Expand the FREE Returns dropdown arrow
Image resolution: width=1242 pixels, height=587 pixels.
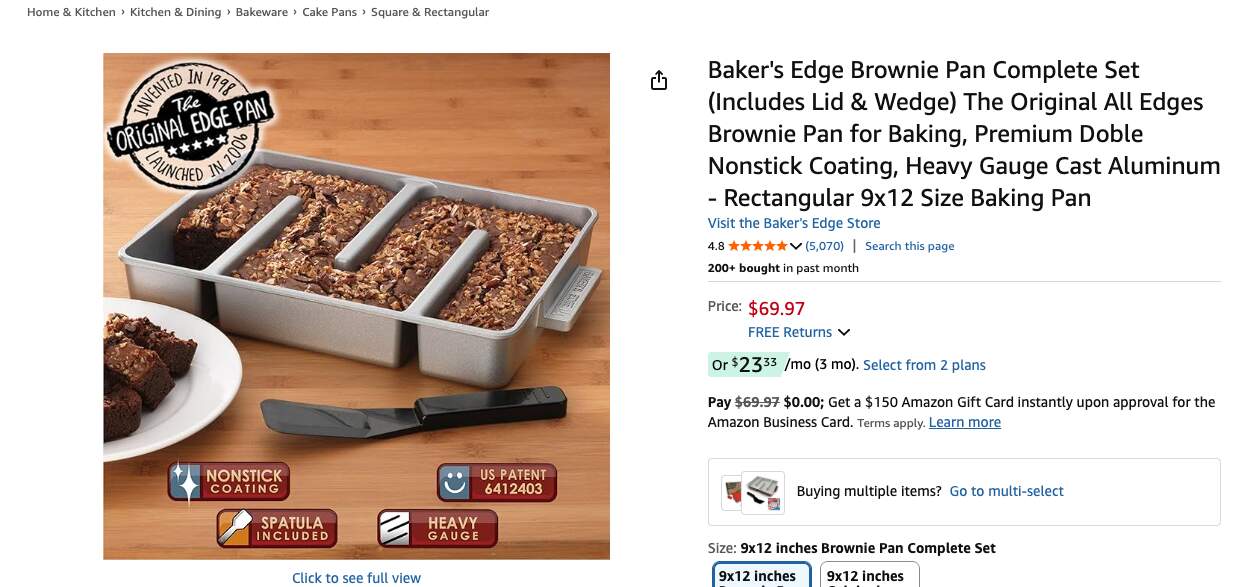tap(844, 332)
